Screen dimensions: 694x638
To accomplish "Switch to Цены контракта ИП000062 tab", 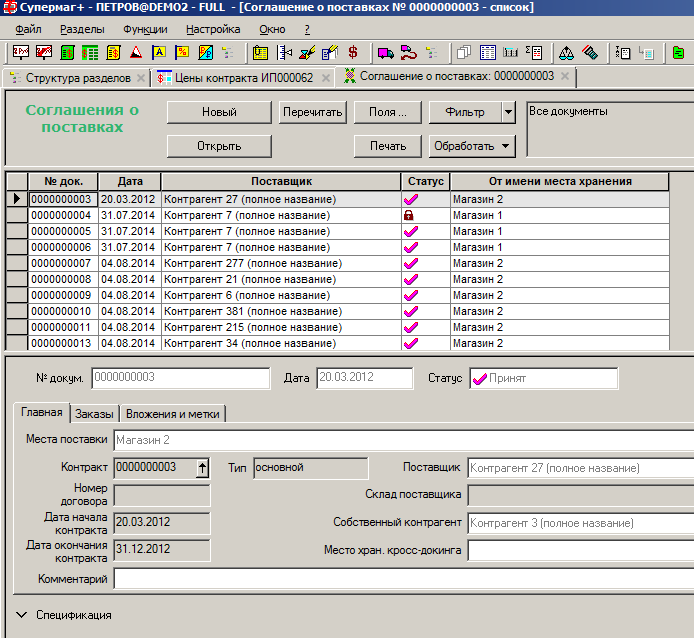I will (244, 78).
